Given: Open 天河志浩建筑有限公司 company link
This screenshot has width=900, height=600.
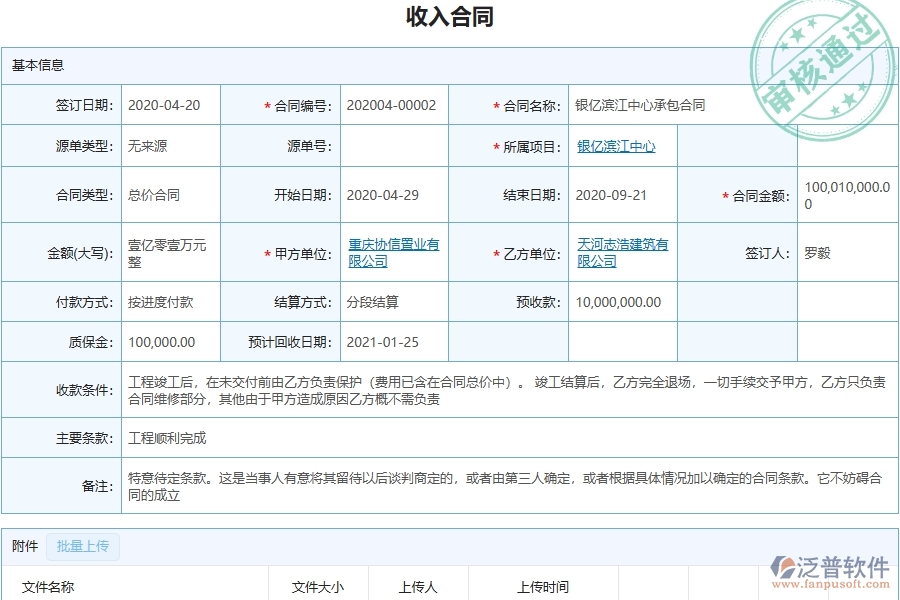Looking at the screenshot, I should pyautogui.click(x=622, y=252).
